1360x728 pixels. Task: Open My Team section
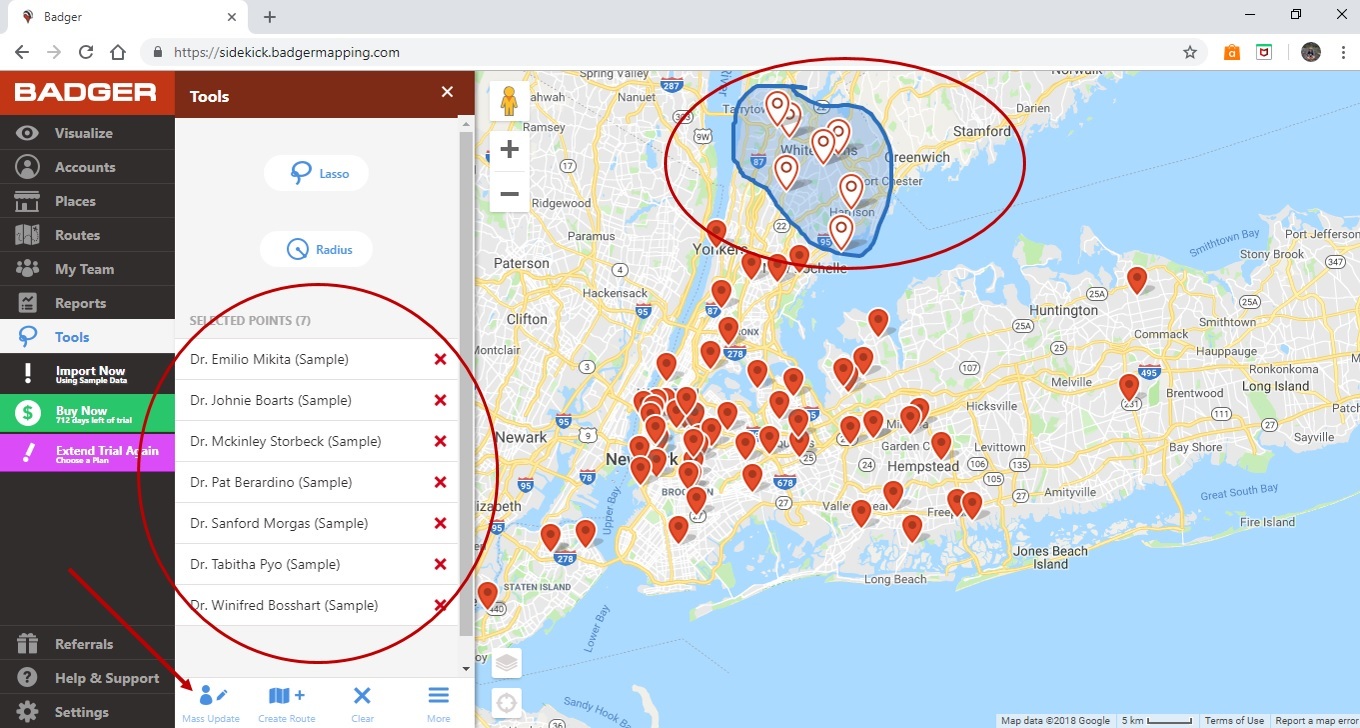click(87, 269)
